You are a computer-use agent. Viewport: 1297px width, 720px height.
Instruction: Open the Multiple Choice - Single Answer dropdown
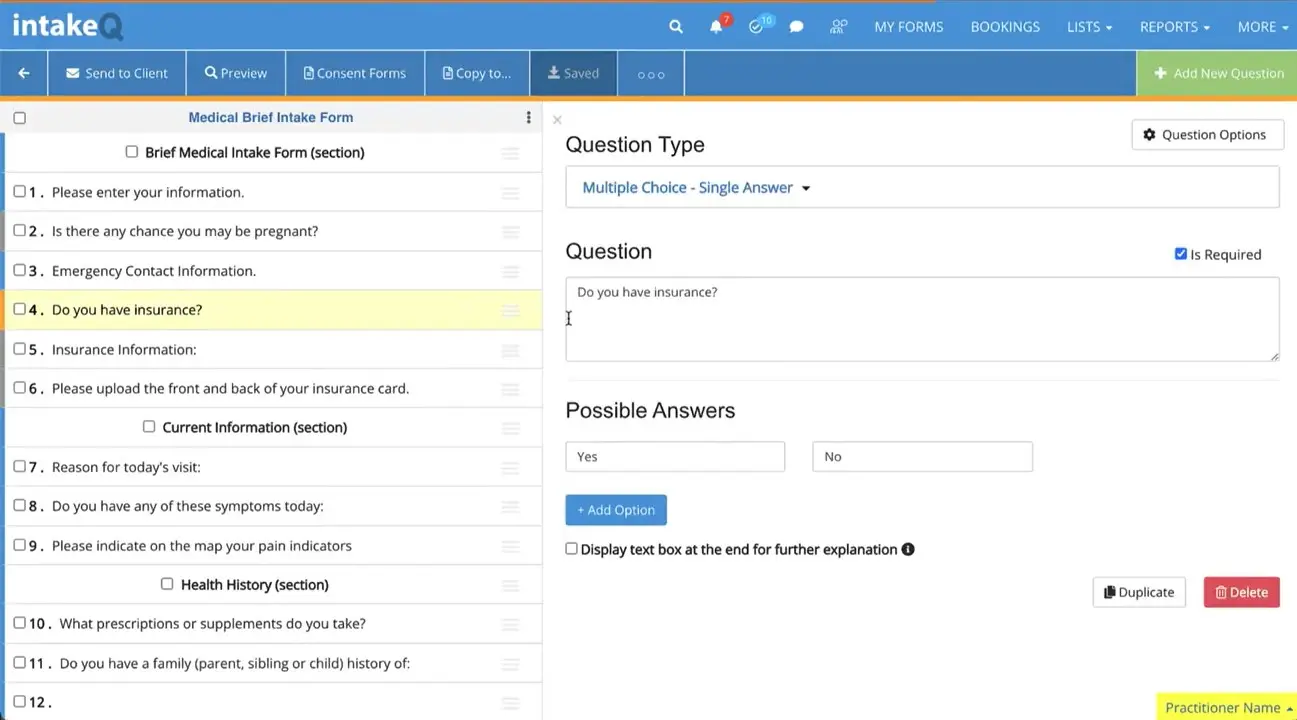point(692,186)
